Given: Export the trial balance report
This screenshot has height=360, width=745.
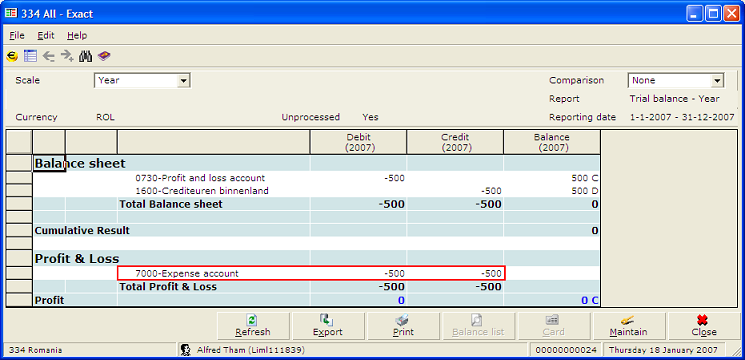Looking at the screenshot, I should [x=328, y=326].
